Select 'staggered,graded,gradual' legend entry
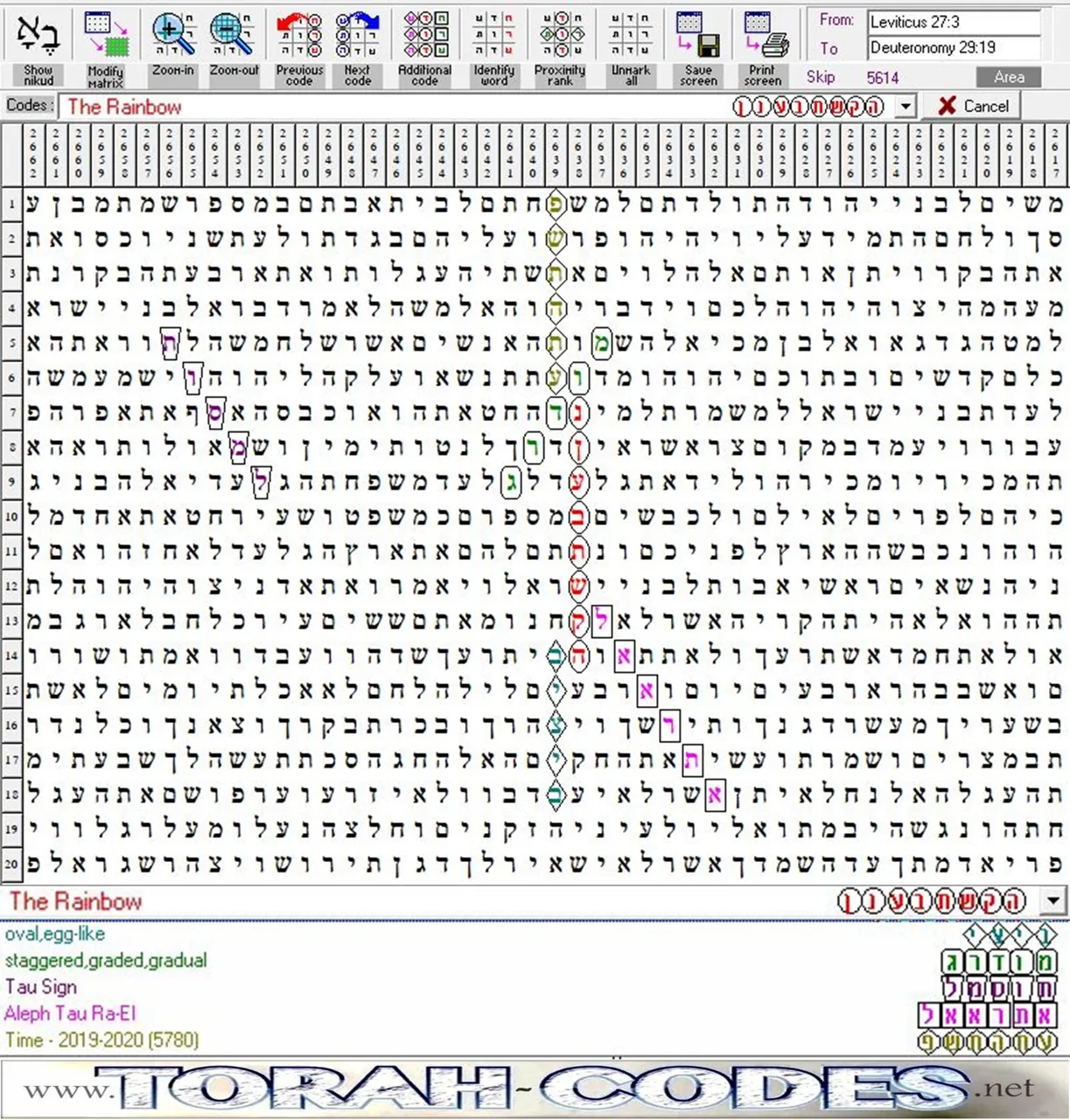Viewport: 1070px width, 1120px height. [106, 960]
